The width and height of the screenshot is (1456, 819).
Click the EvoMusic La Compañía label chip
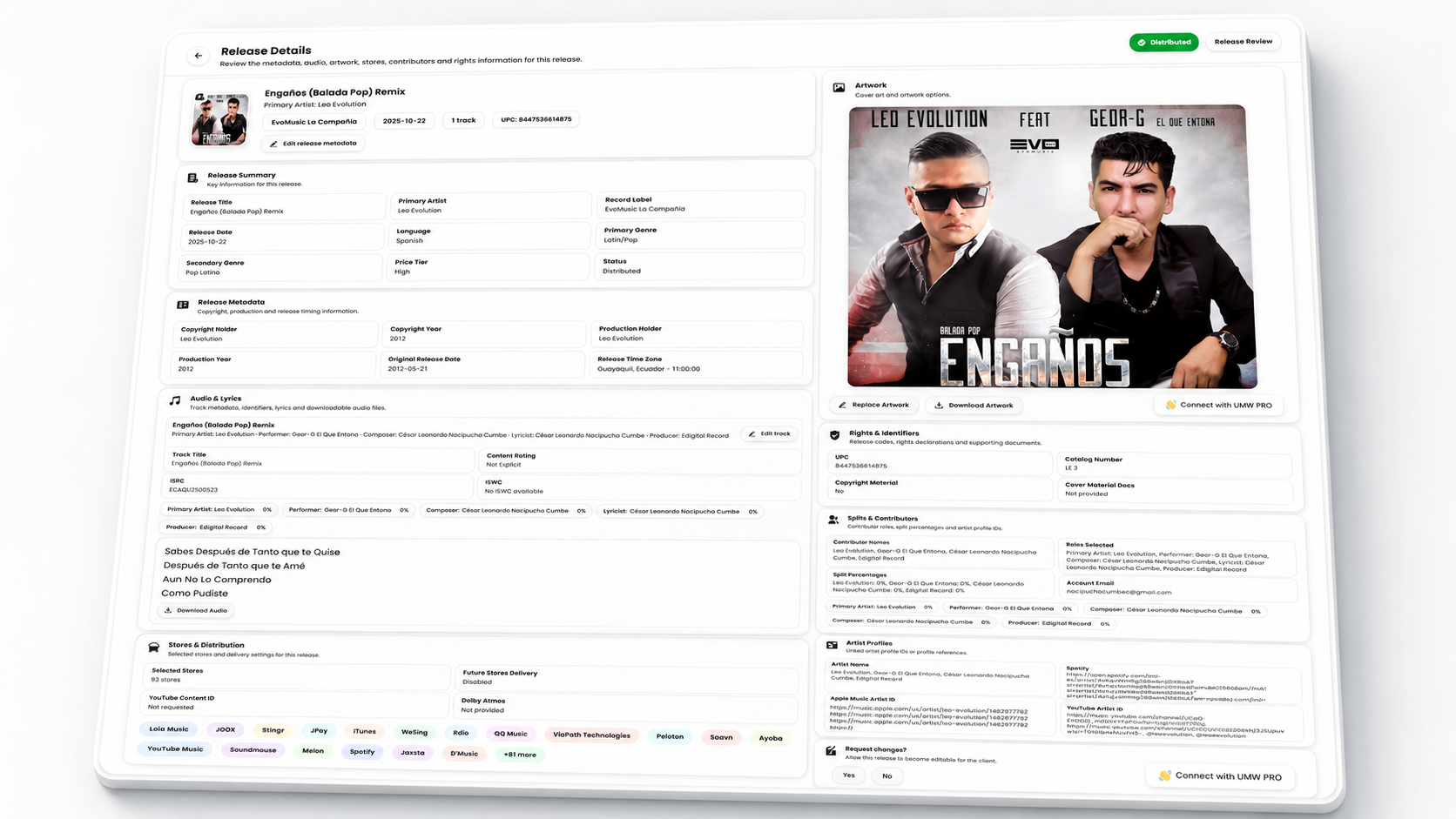tap(313, 122)
